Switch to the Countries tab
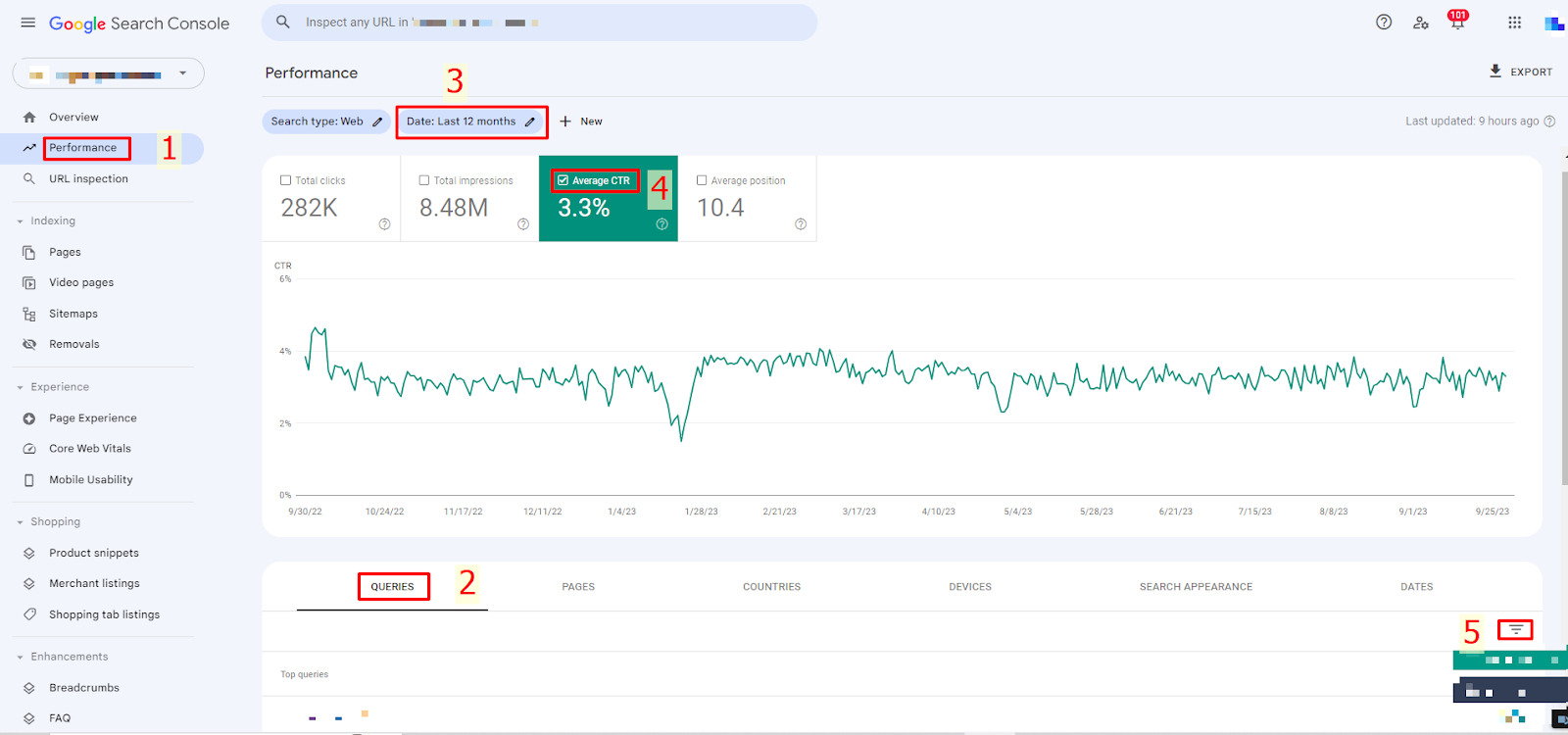This screenshot has width=1568, height=735. pyautogui.click(x=771, y=587)
